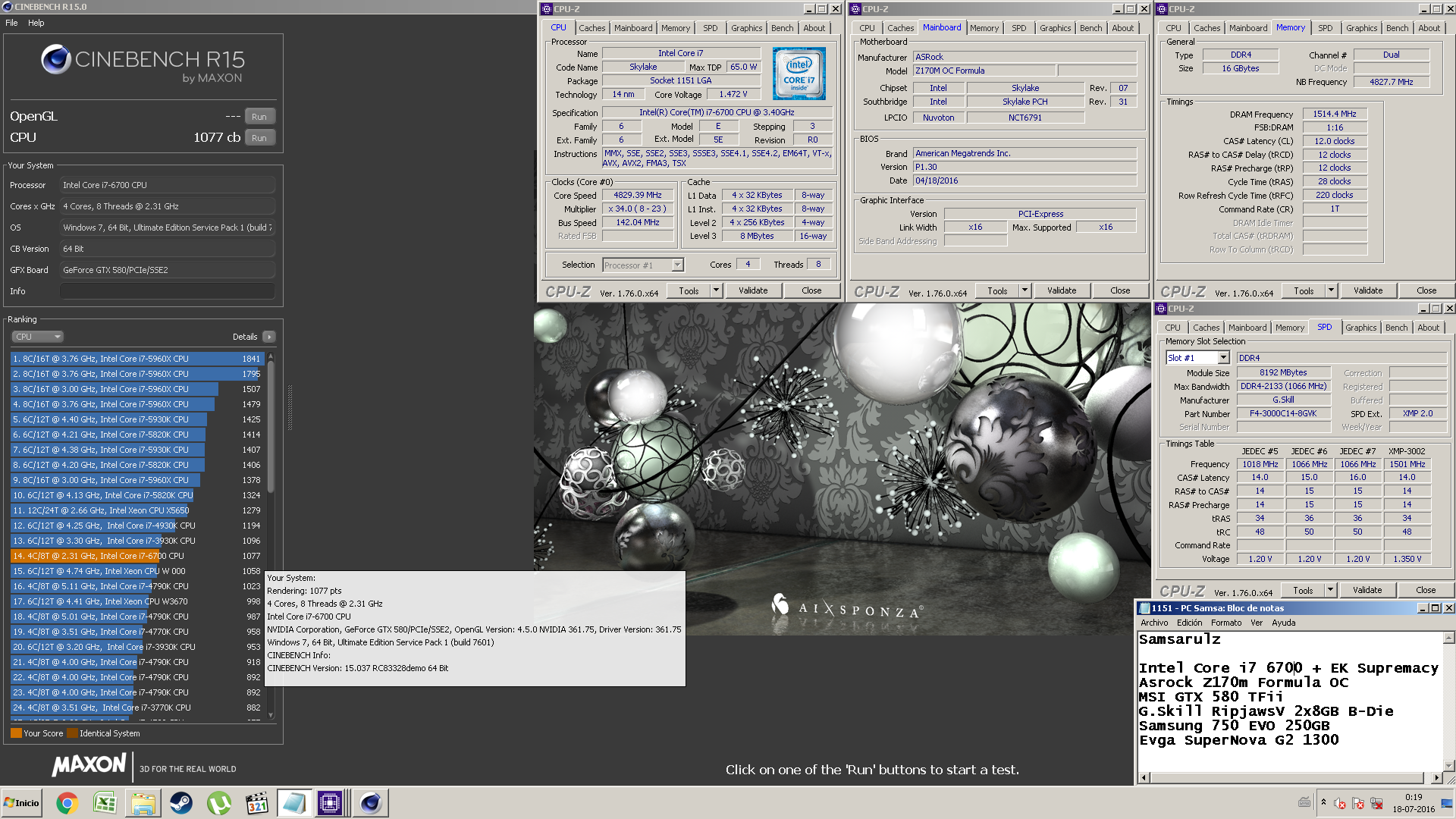Open the Edición menu in Notepad
This screenshot has height=819, width=1456.
[1189, 623]
